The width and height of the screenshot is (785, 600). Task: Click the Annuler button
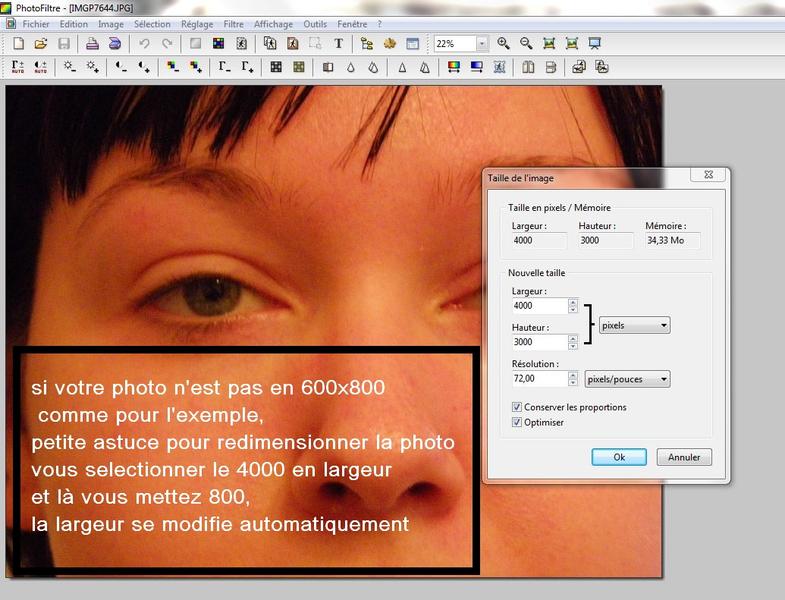[x=684, y=457]
